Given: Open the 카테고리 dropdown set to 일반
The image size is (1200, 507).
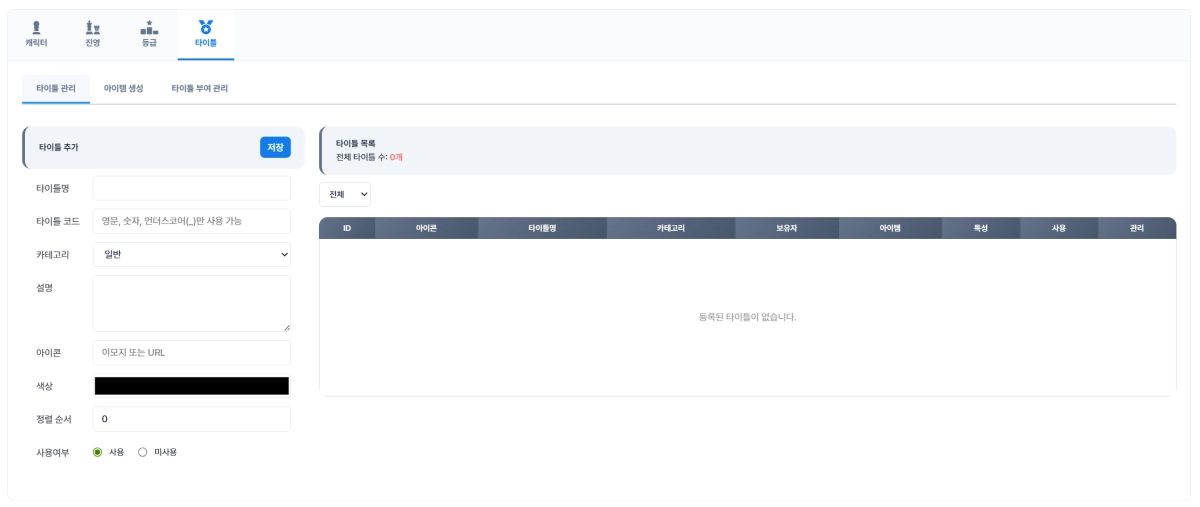Looking at the screenshot, I should coord(191,255).
